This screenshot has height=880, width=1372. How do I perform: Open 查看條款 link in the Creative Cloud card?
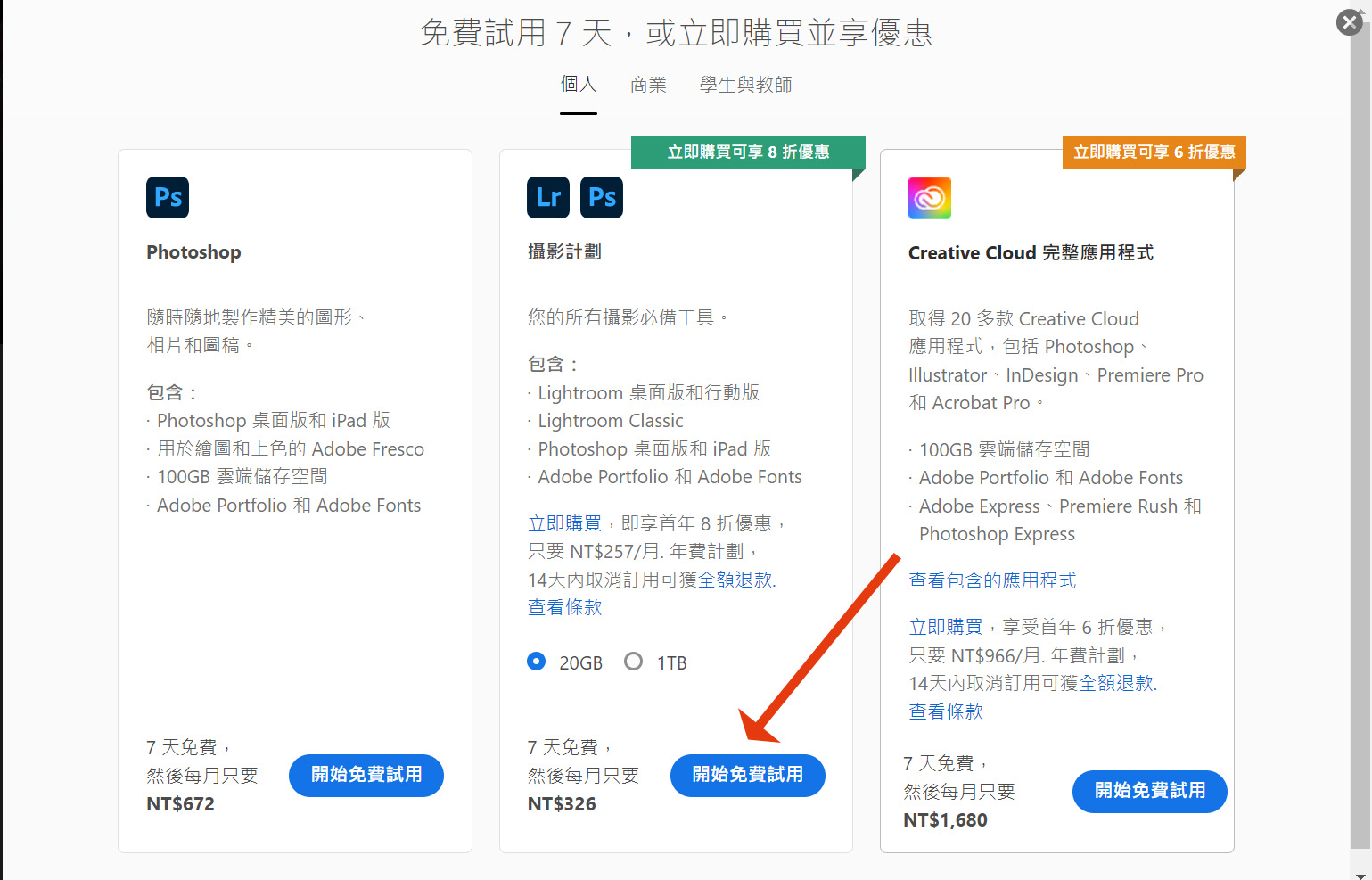[945, 711]
